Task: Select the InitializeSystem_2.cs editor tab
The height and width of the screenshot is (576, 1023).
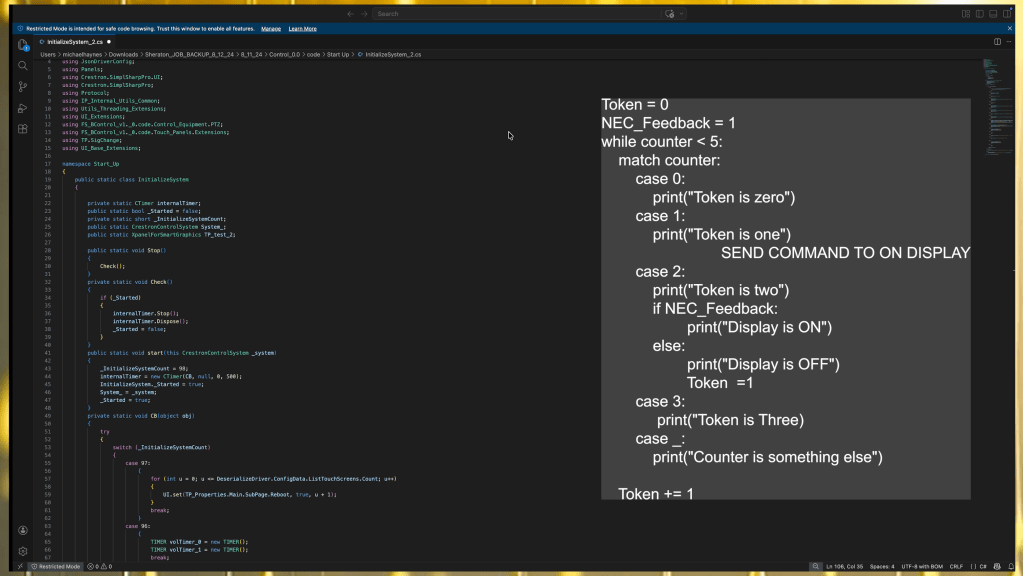Action: [x=75, y=42]
